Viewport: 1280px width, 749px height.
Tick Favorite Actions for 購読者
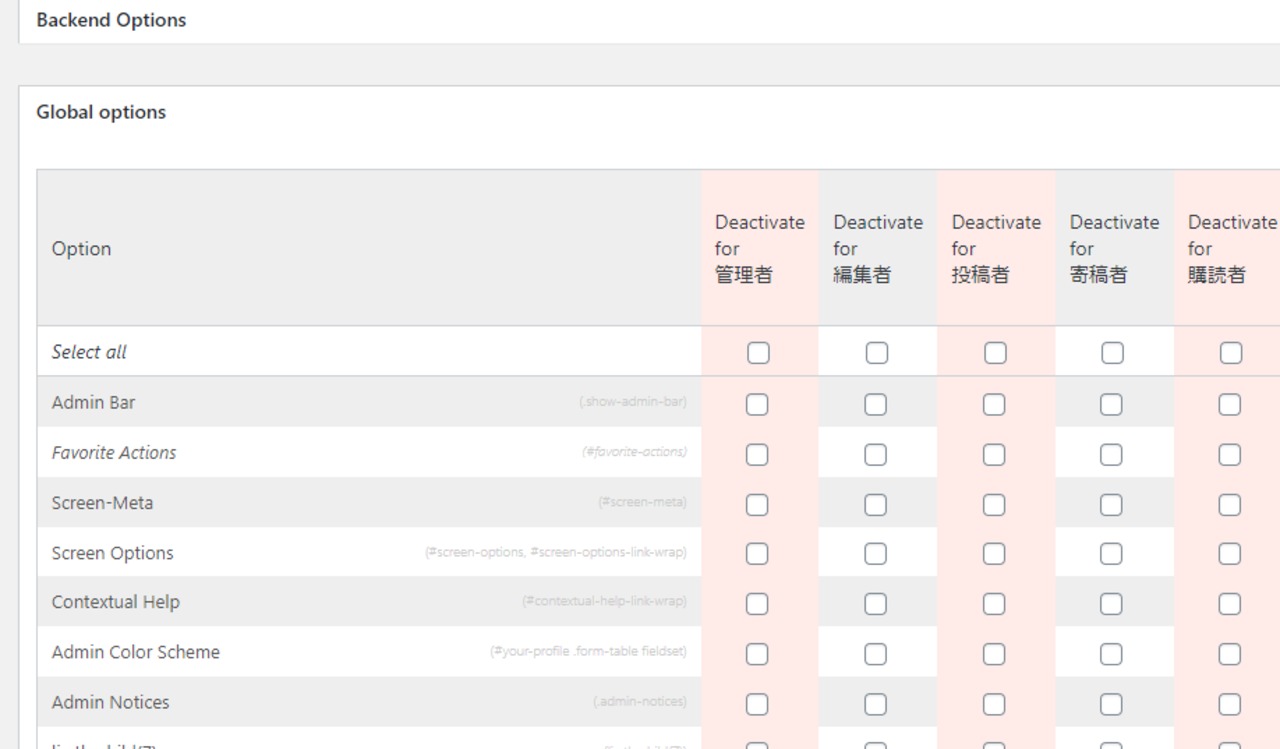pos(1229,455)
